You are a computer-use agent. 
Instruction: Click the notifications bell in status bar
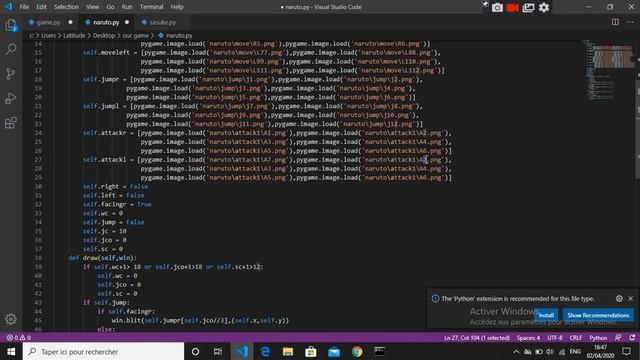pos(632,338)
